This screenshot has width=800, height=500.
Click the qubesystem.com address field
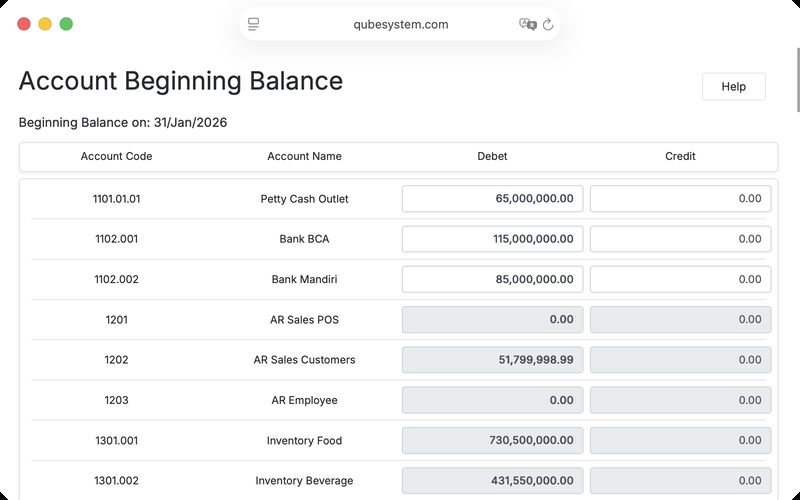401,24
